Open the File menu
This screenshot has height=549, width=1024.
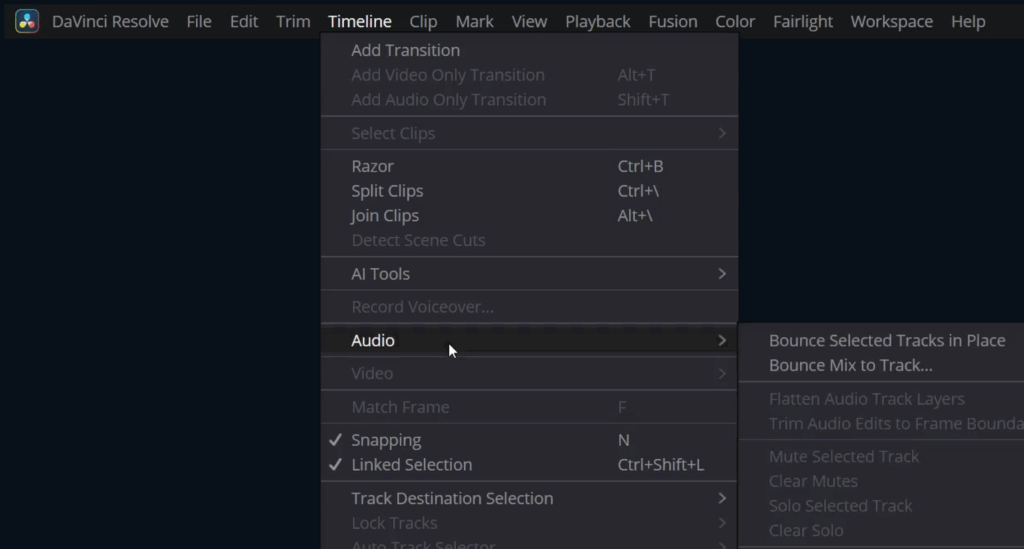[x=199, y=22]
